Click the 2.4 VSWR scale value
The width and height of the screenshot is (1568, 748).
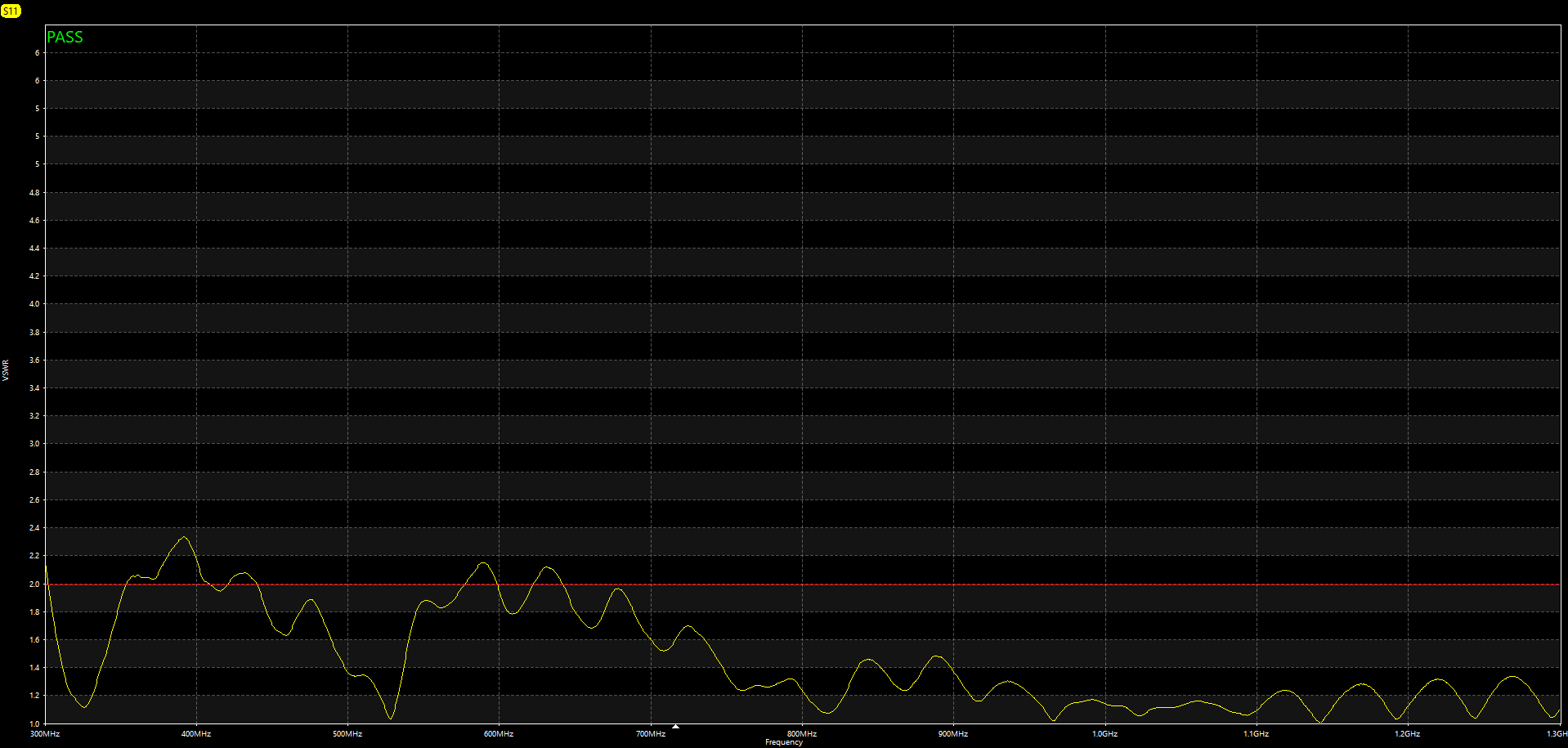point(34,528)
